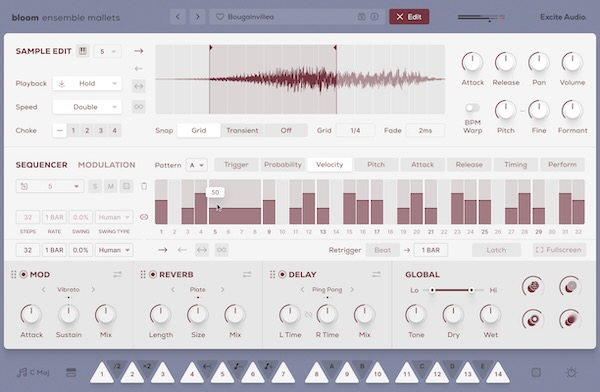Click the keyboard layout icon beside C Maj
Viewport: 600px width, 392px height.
[71, 372]
